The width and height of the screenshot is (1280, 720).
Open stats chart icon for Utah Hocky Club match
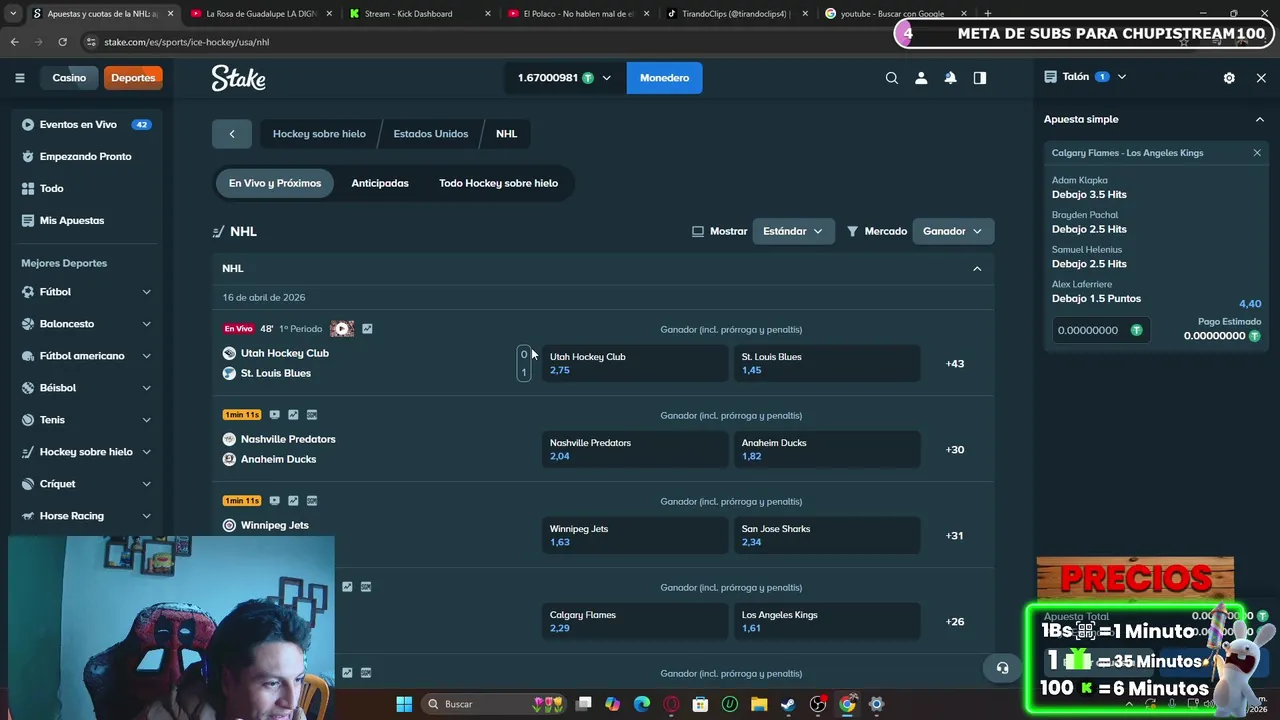pos(367,329)
